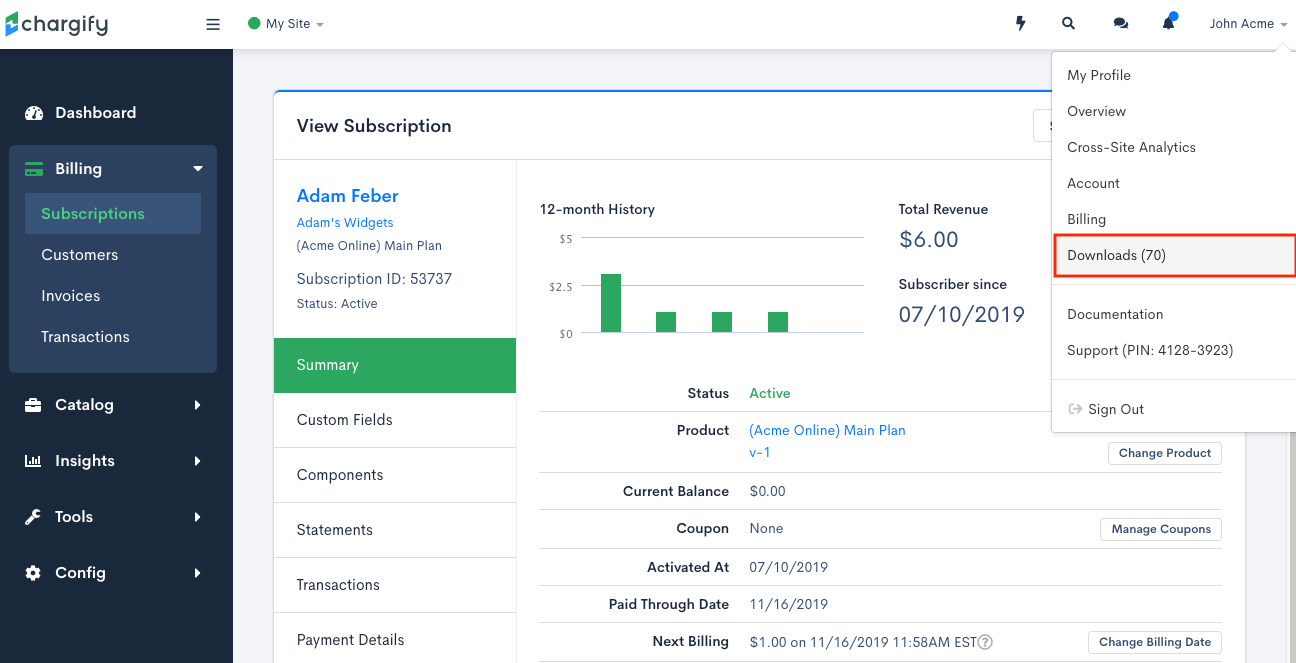The image size is (1296, 663).
Task: Click the lightning bolt icon in header
Action: point(1021,24)
